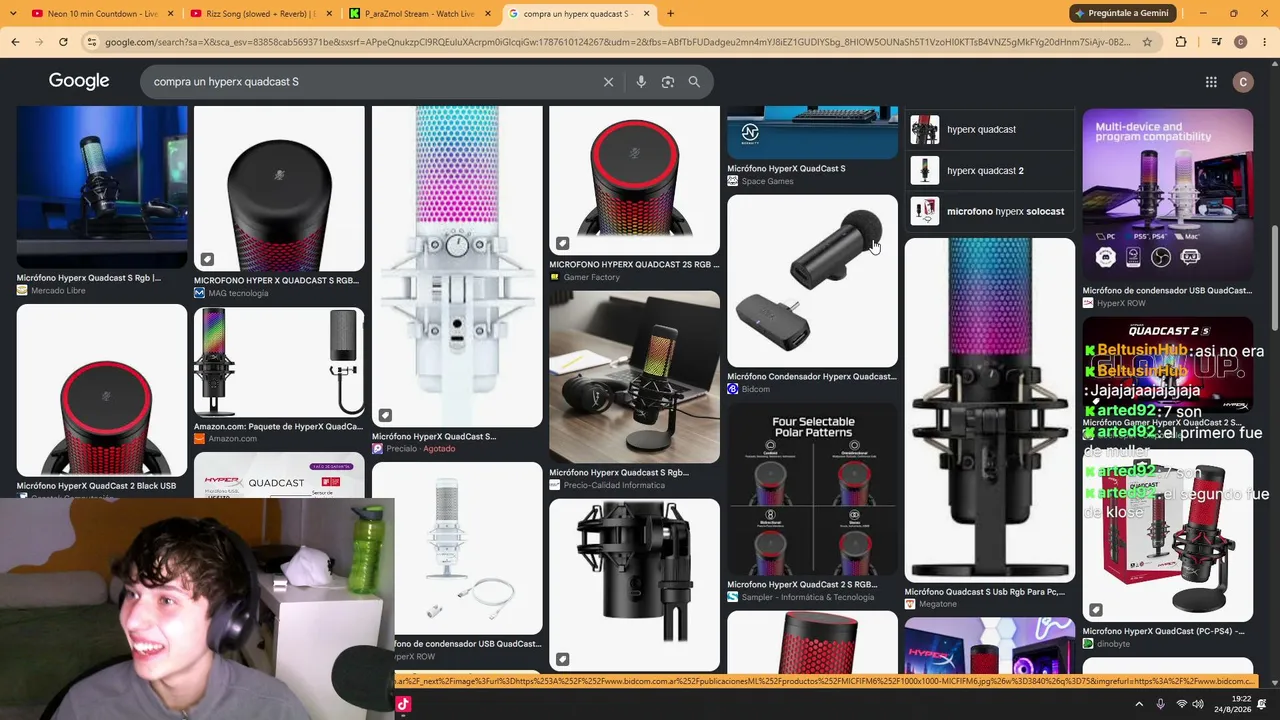
Task: Open the 'Multi-device and program compatibility' image
Action: 1167,195
